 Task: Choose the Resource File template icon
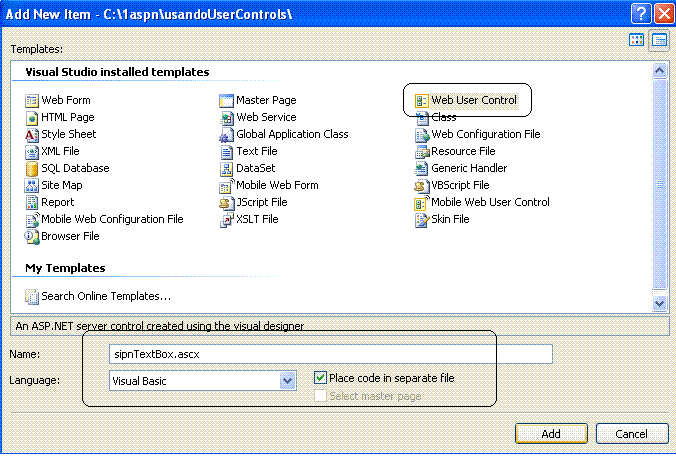click(422, 152)
